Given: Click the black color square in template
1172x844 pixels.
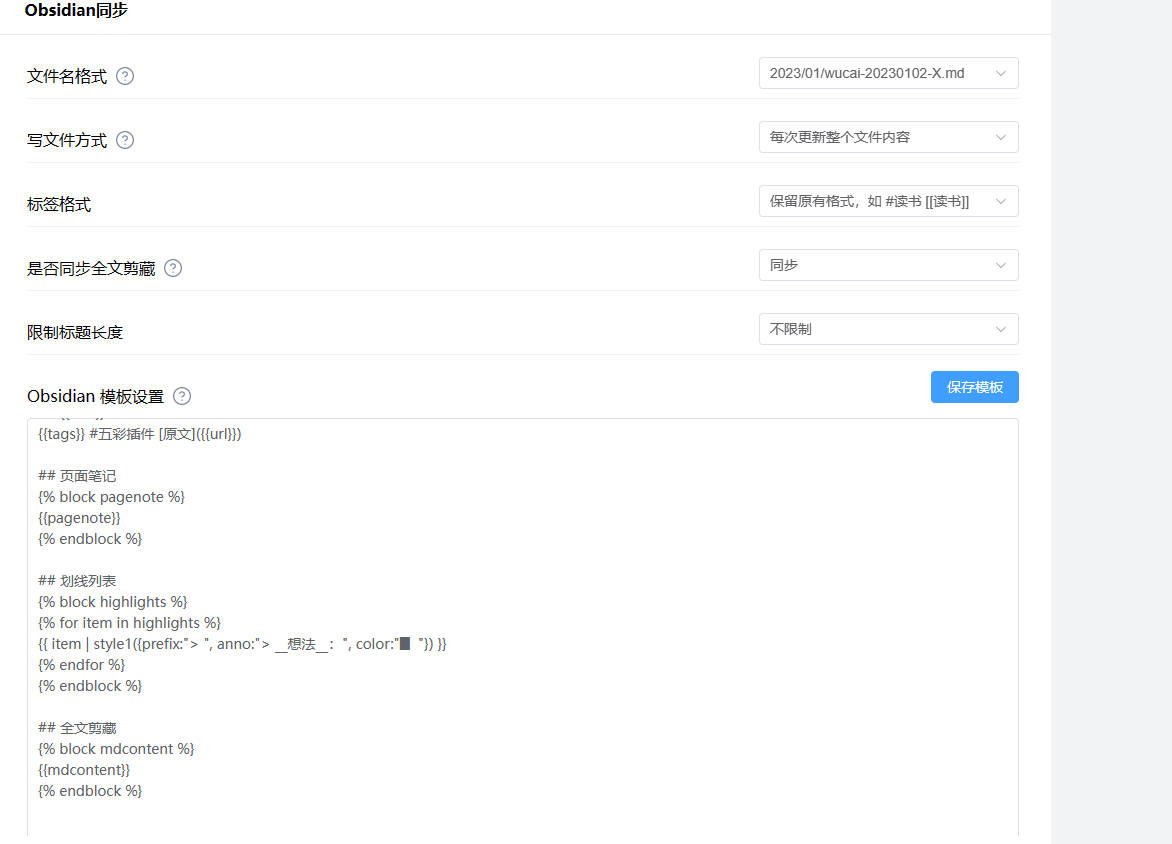Looking at the screenshot, I should click(x=404, y=644).
